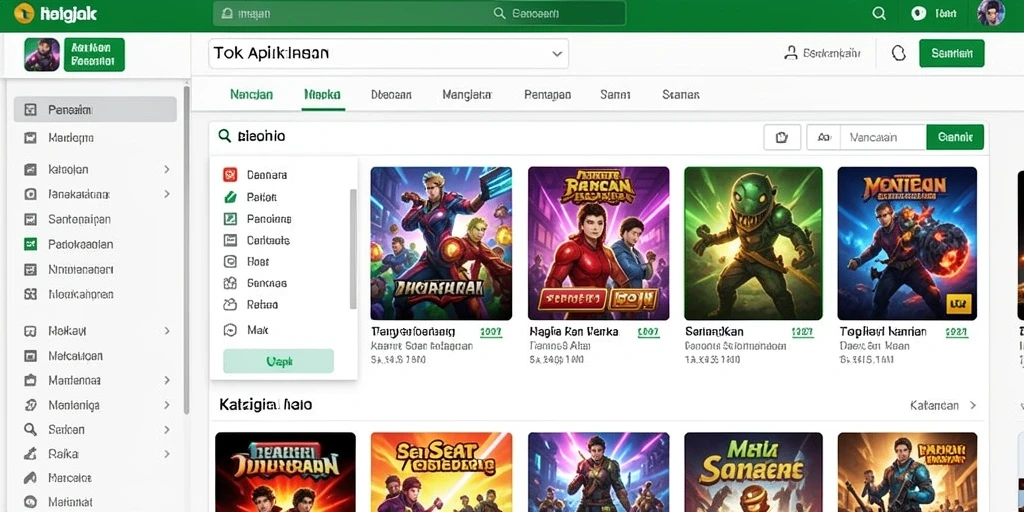Click the Mak icon in dropdown list

point(230,330)
